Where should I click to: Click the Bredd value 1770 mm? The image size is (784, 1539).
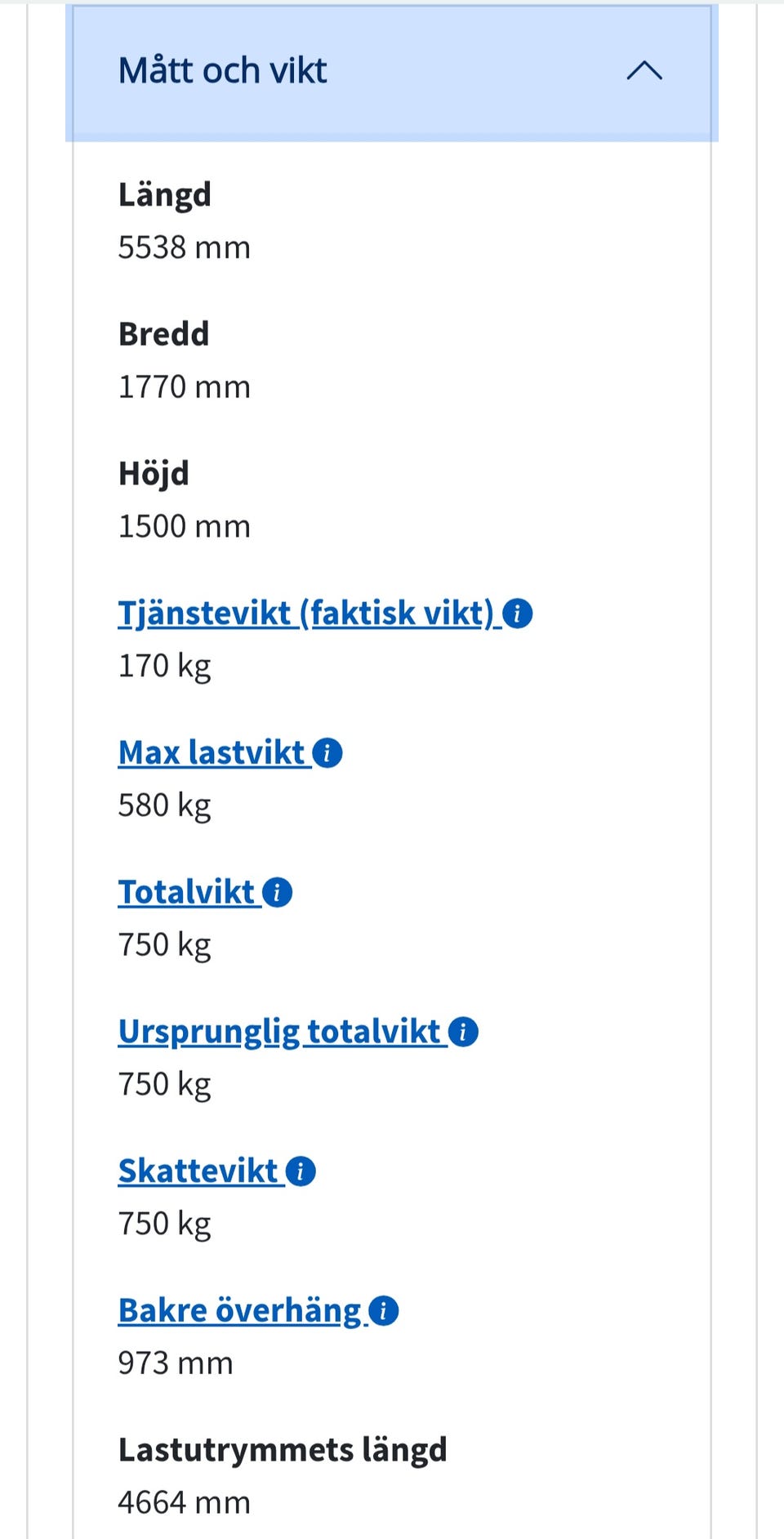tap(185, 387)
